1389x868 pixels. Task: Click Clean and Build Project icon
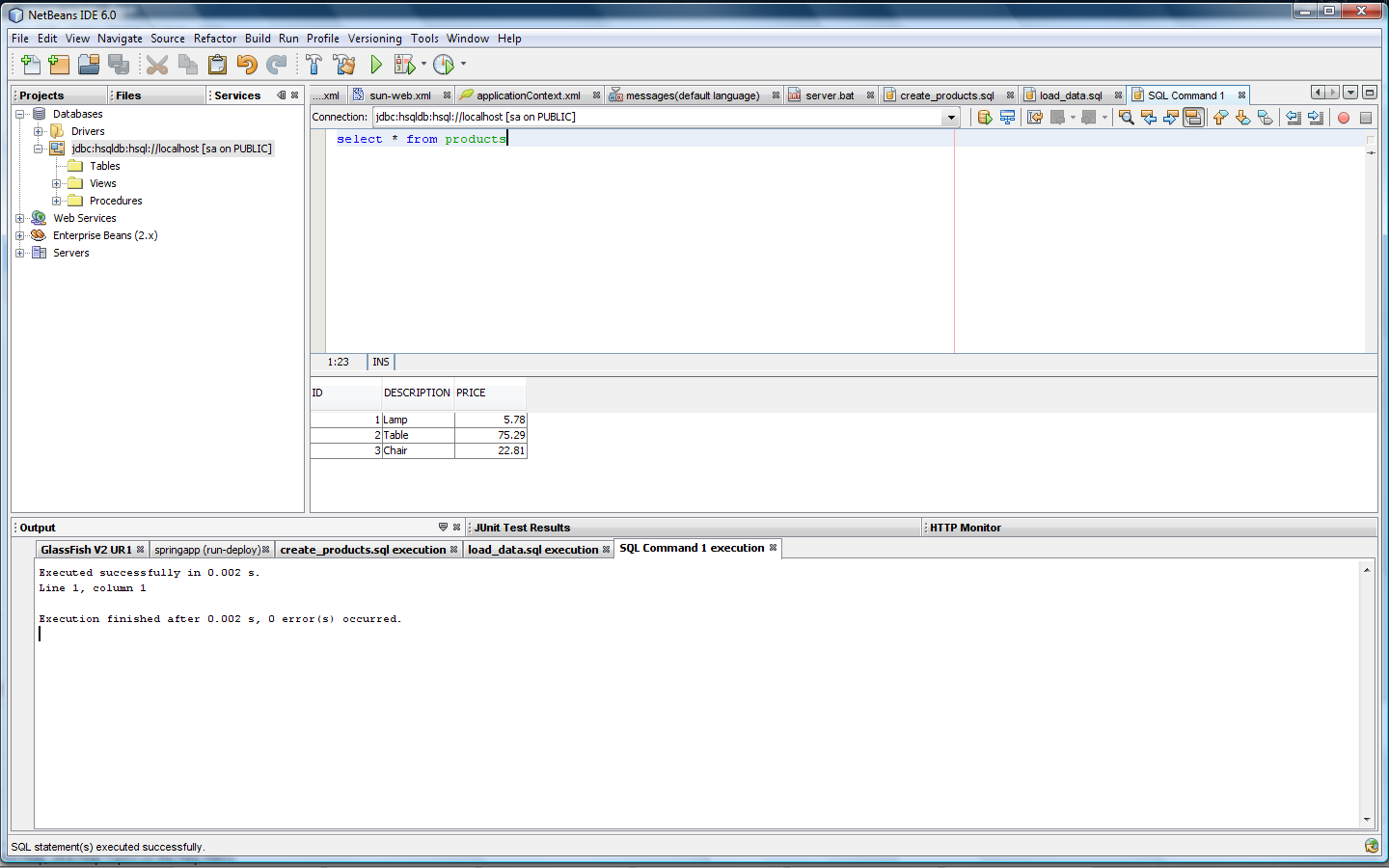[x=343, y=65]
